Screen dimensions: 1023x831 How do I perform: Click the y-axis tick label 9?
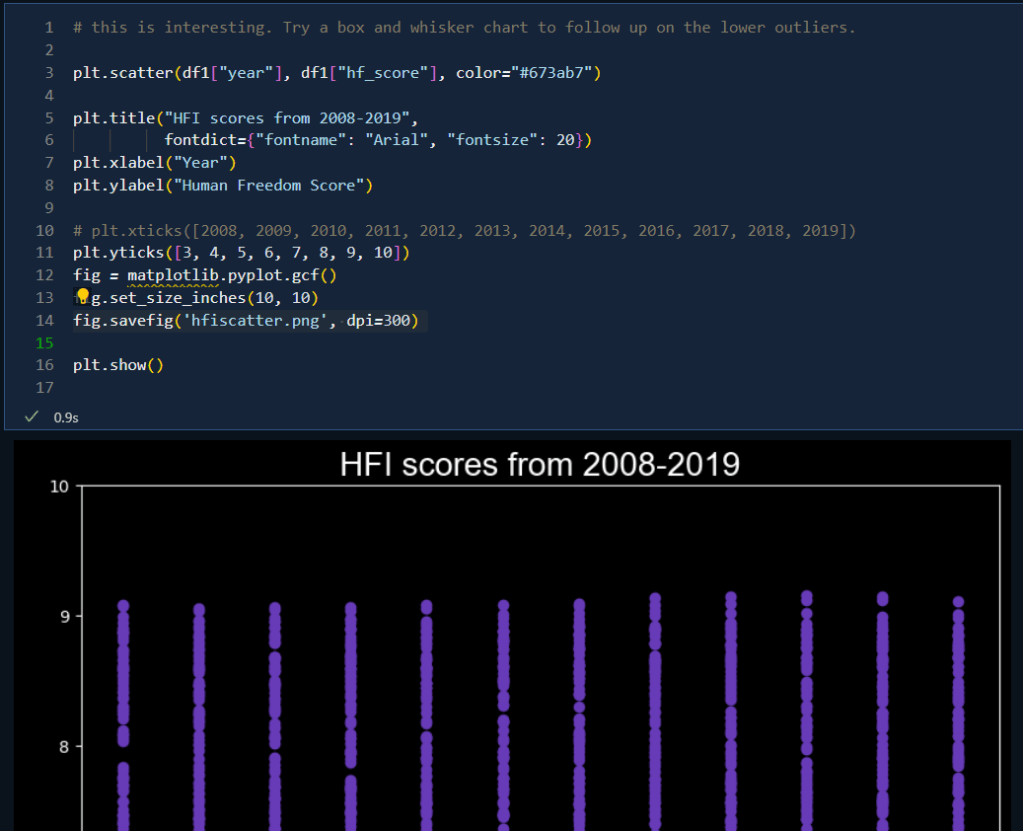pos(63,616)
